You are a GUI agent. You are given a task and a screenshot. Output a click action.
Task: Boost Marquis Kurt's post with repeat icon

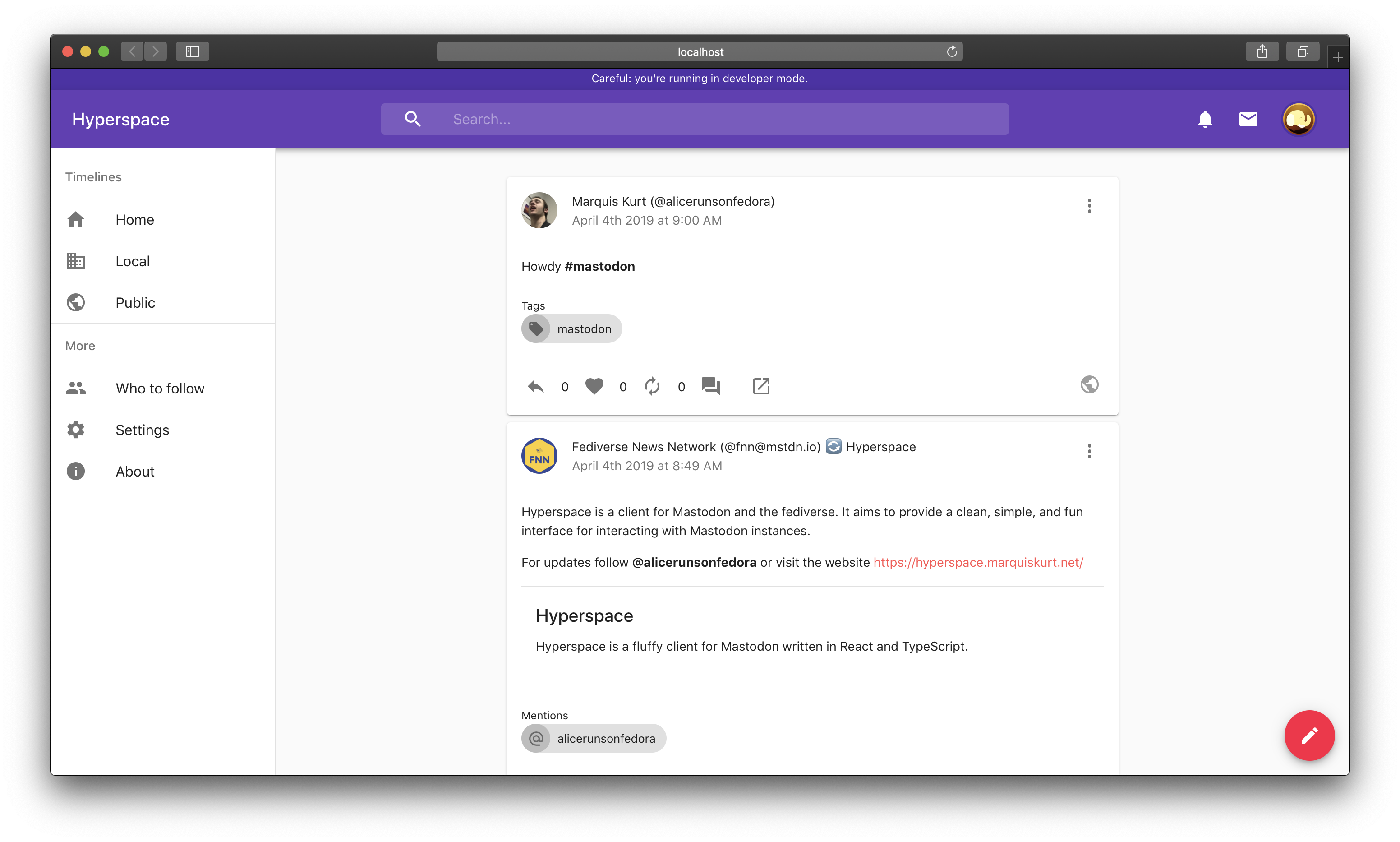(x=652, y=386)
